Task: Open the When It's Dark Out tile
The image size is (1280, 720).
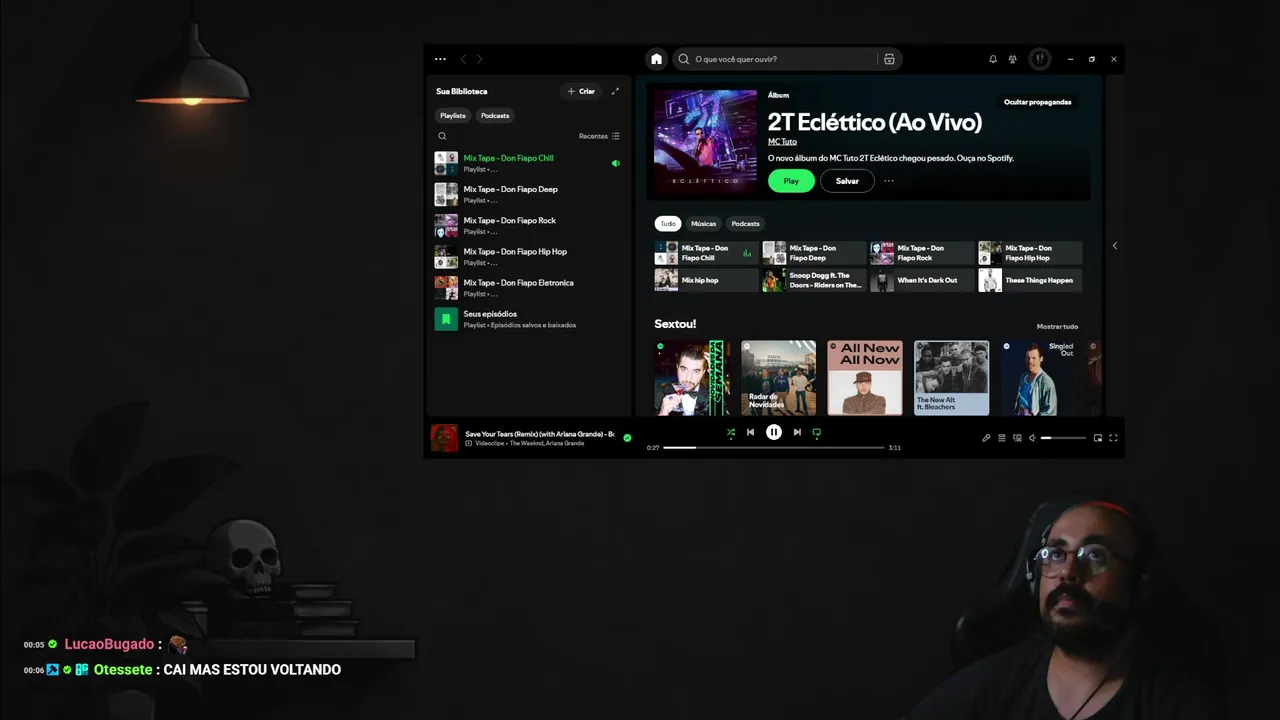Action: (x=922, y=280)
